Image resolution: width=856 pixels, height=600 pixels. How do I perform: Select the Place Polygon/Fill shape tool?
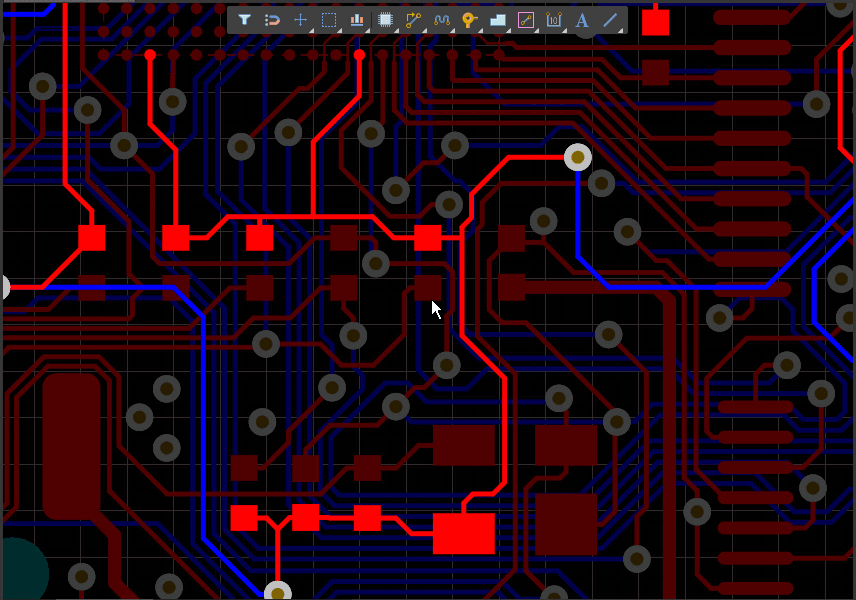coord(498,20)
